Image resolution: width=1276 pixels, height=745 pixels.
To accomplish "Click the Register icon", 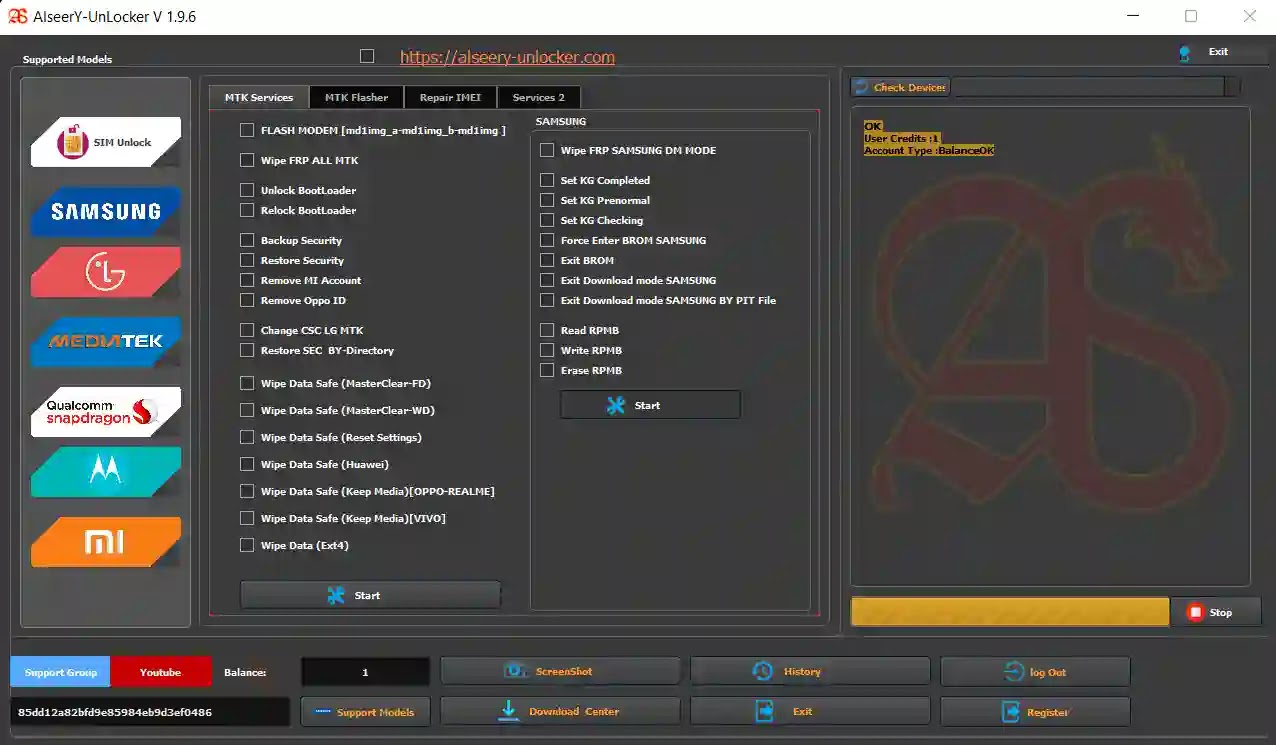I will (1009, 712).
